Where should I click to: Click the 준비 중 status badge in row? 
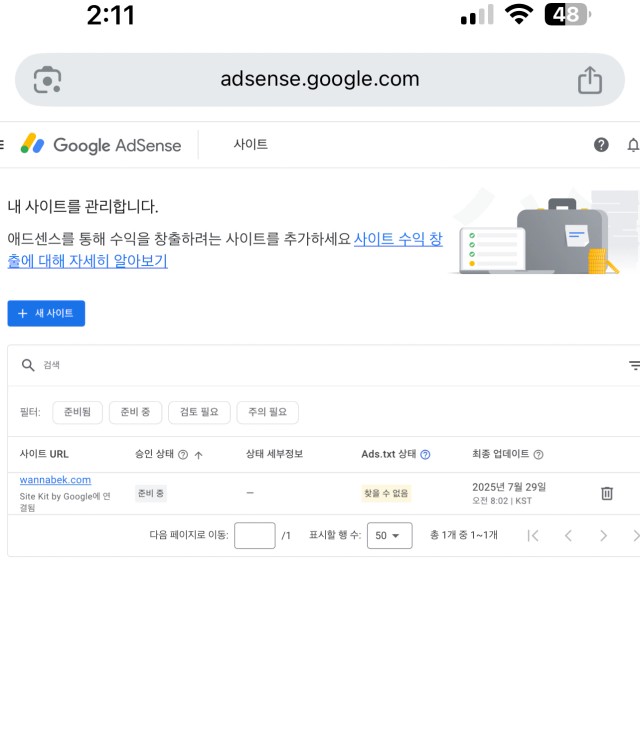click(x=150, y=493)
